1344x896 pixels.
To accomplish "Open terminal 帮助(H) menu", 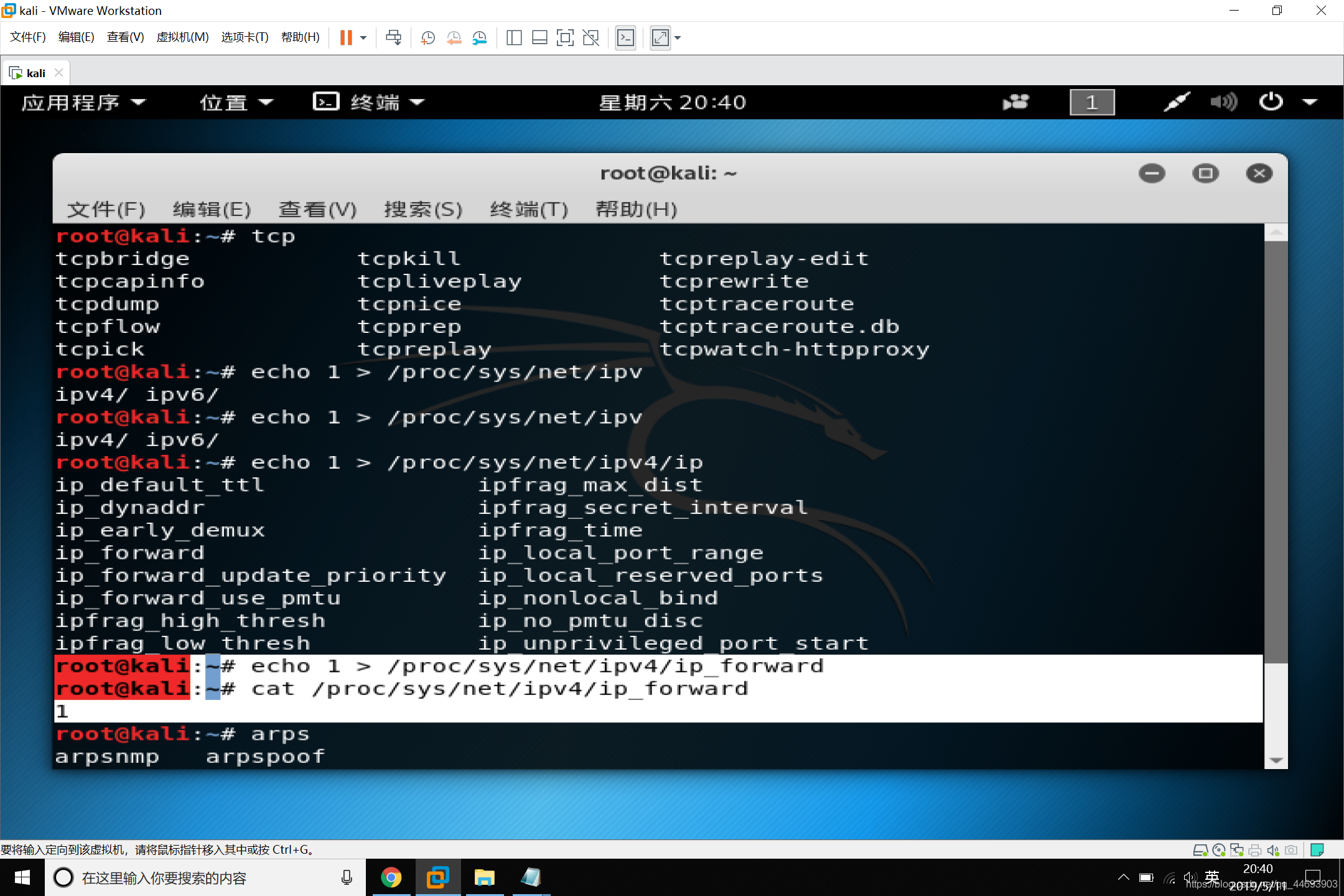I will [x=636, y=210].
